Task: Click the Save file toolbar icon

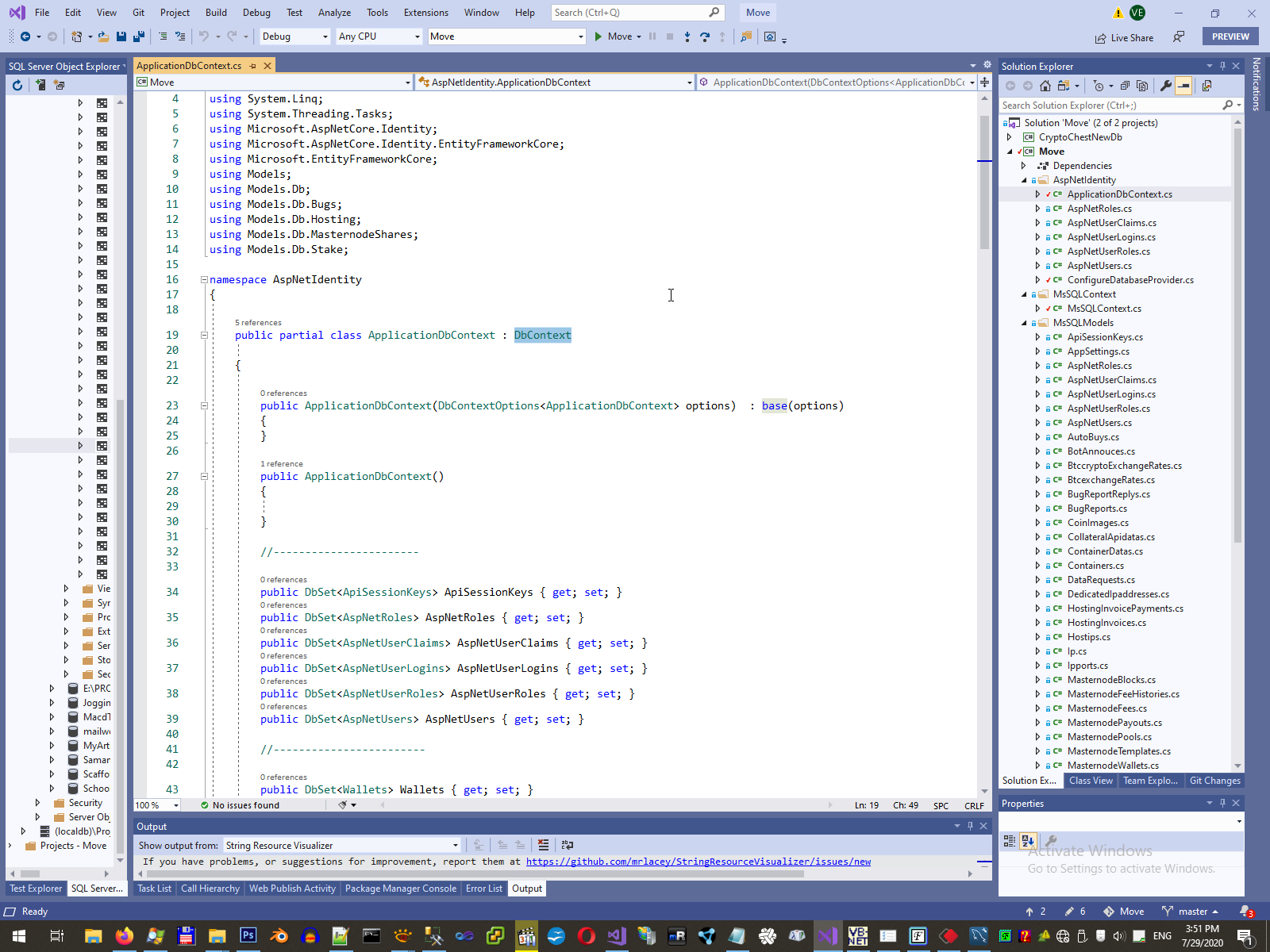Action: click(121, 36)
